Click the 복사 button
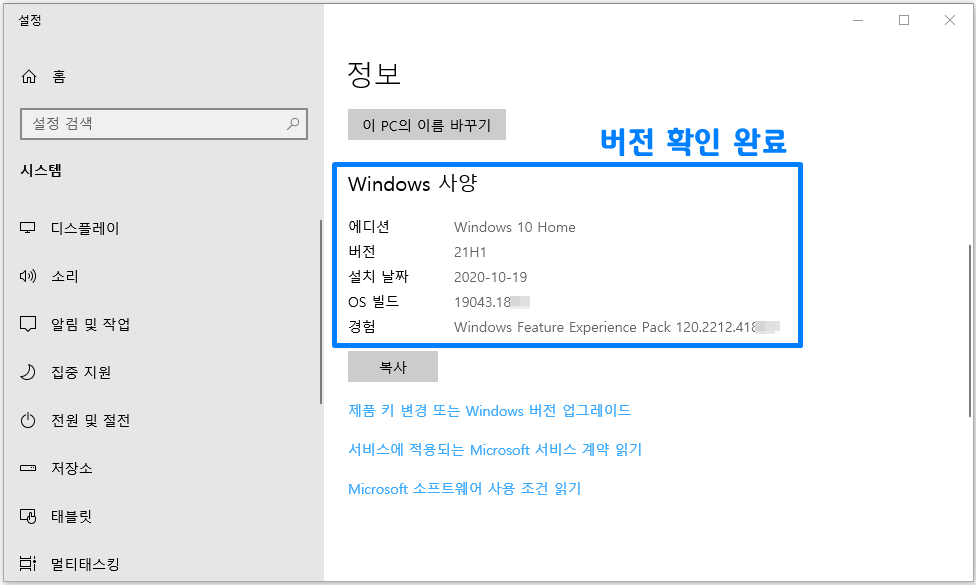The image size is (976, 585). [393, 367]
